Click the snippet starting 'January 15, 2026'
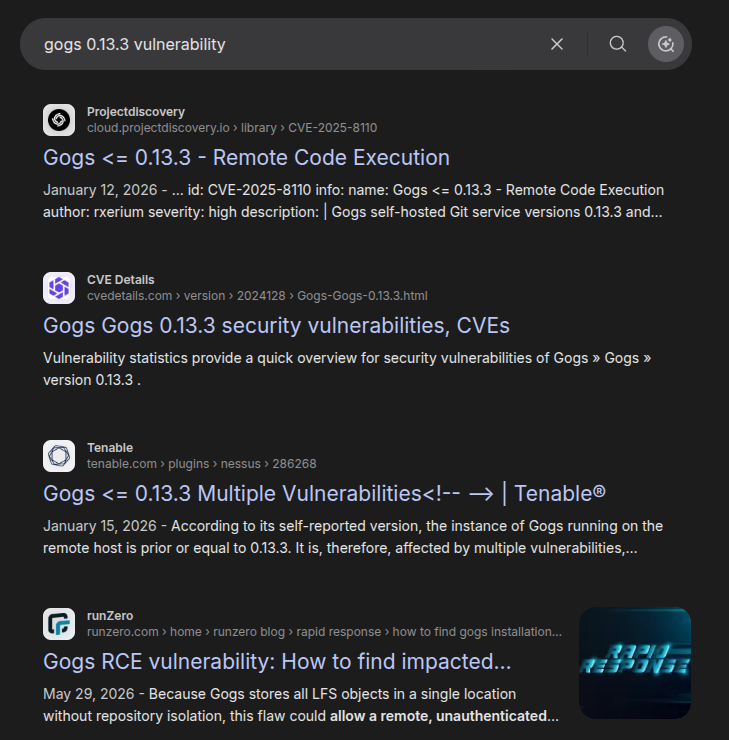 (x=353, y=537)
